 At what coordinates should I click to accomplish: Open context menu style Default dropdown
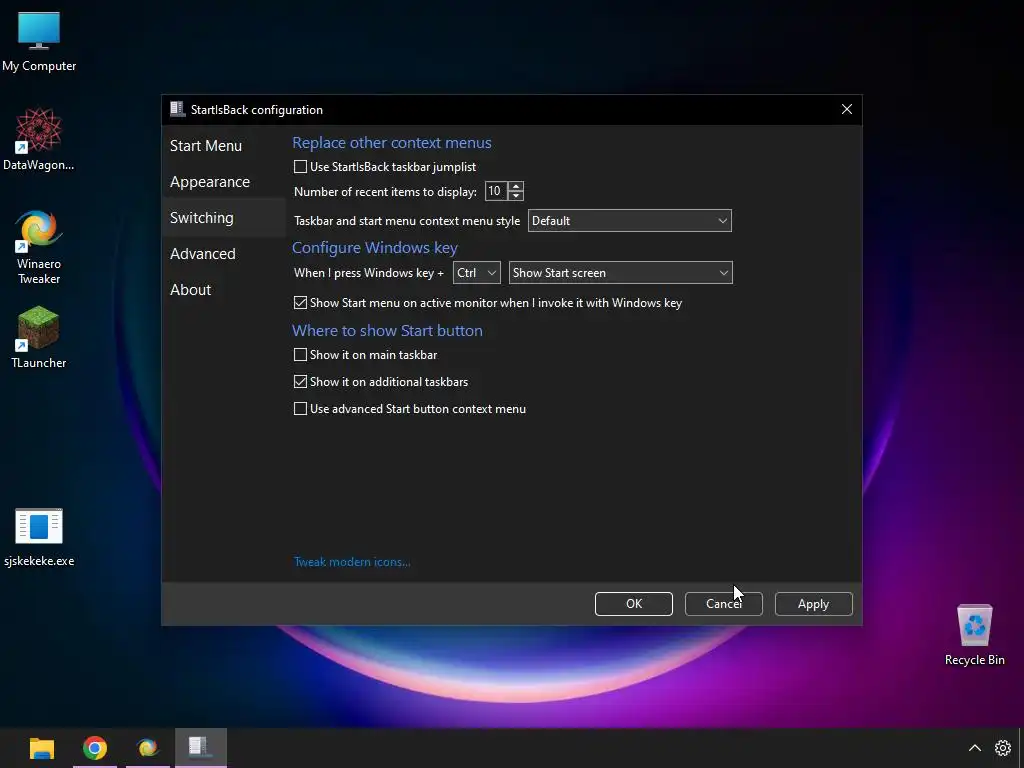630,221
